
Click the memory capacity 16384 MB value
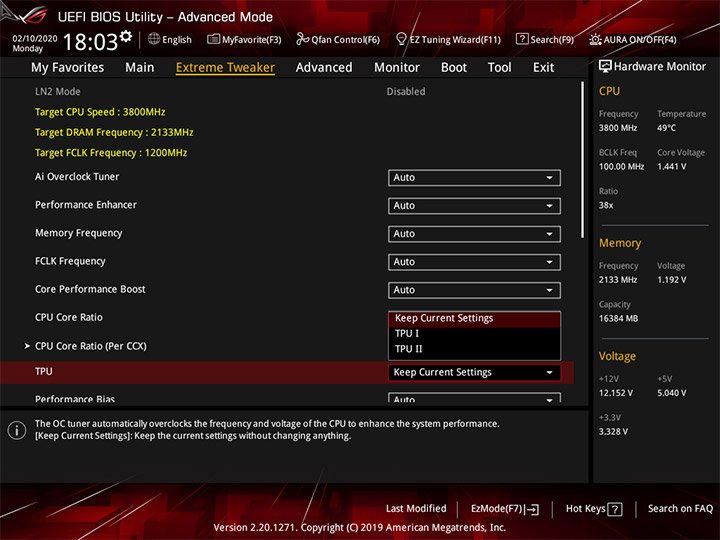coord(618,319)
